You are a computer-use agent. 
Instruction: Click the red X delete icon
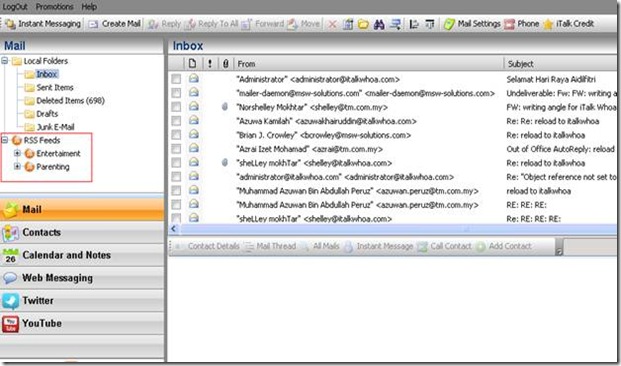pos(332,25)
